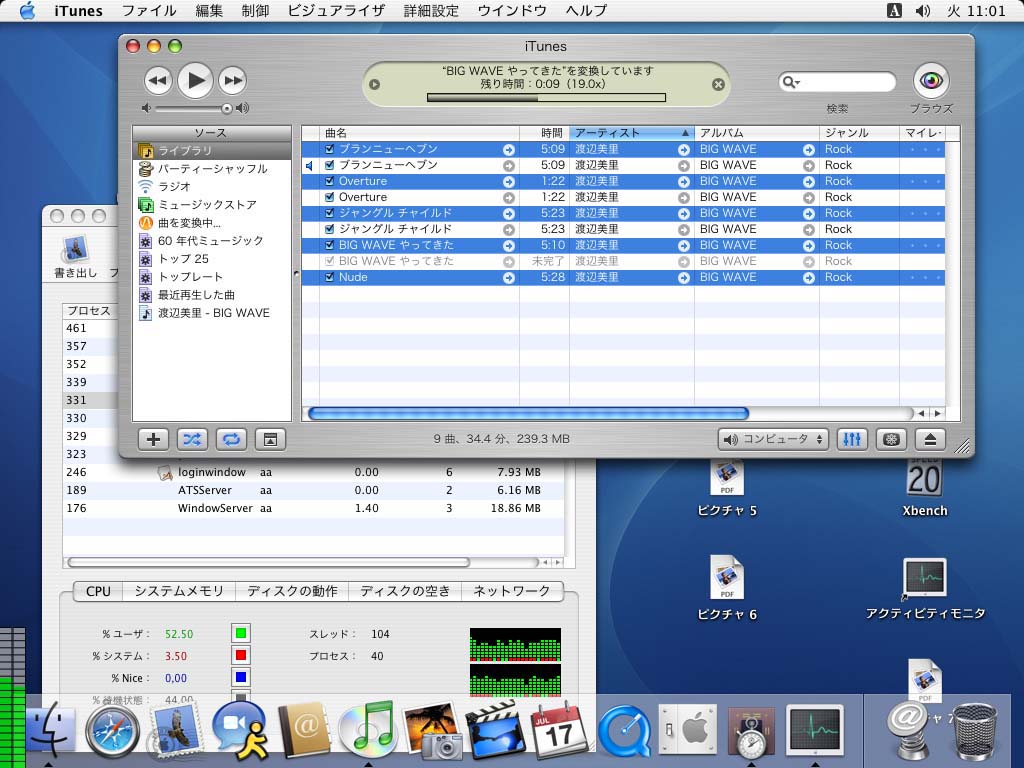Skip back to the previous track

158,81
